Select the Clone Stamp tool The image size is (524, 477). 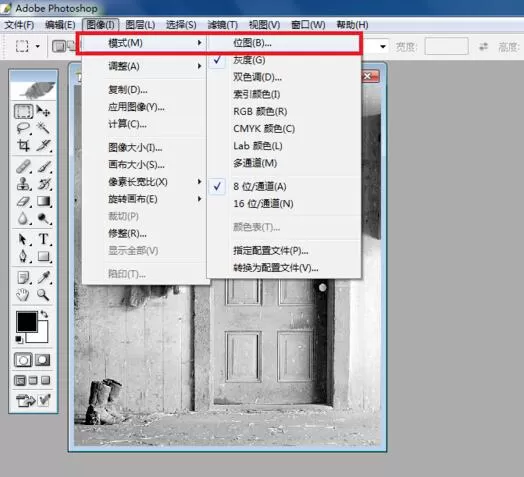pos(23,184)
